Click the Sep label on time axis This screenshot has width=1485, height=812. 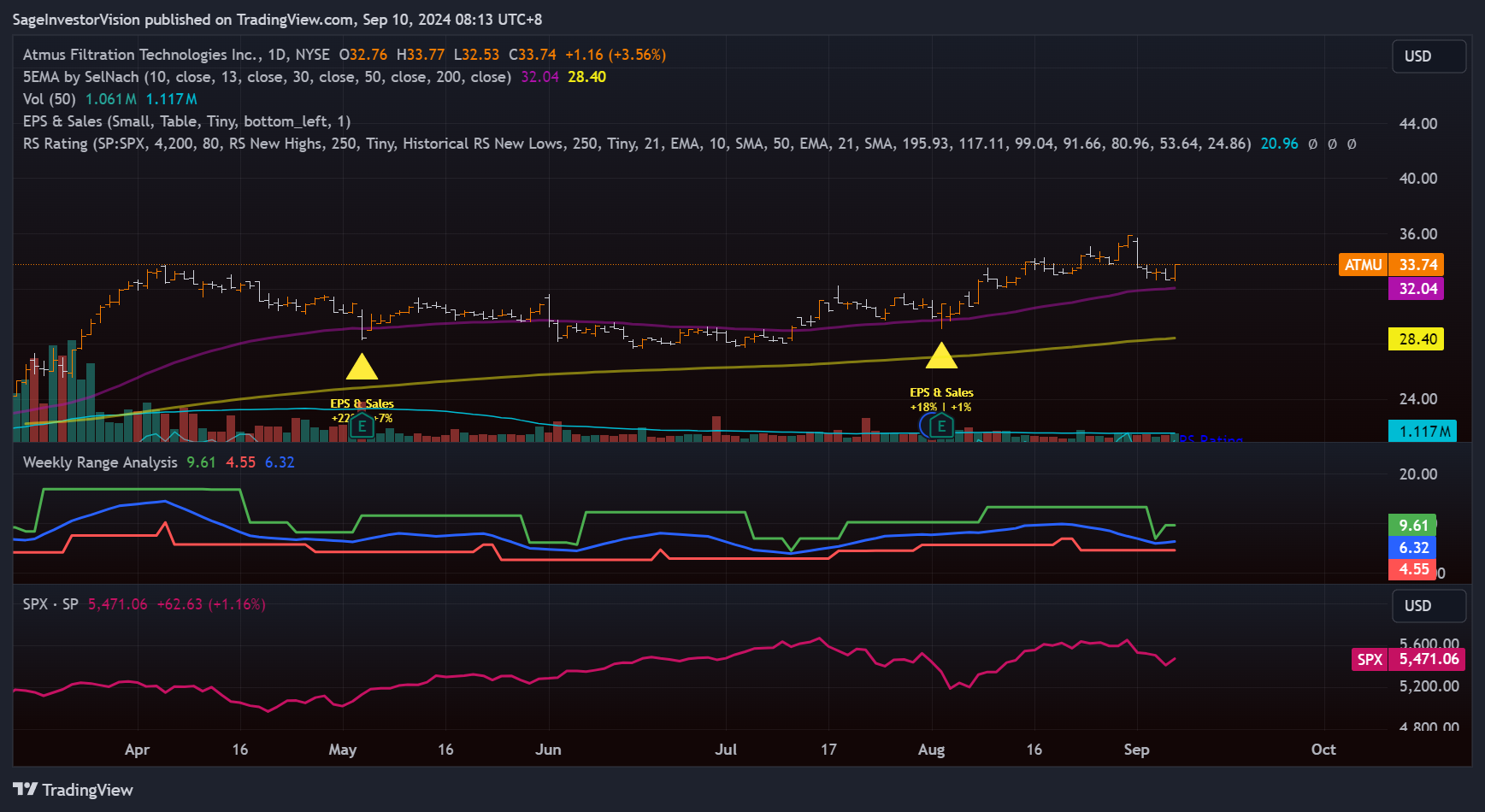(1136, 750)
